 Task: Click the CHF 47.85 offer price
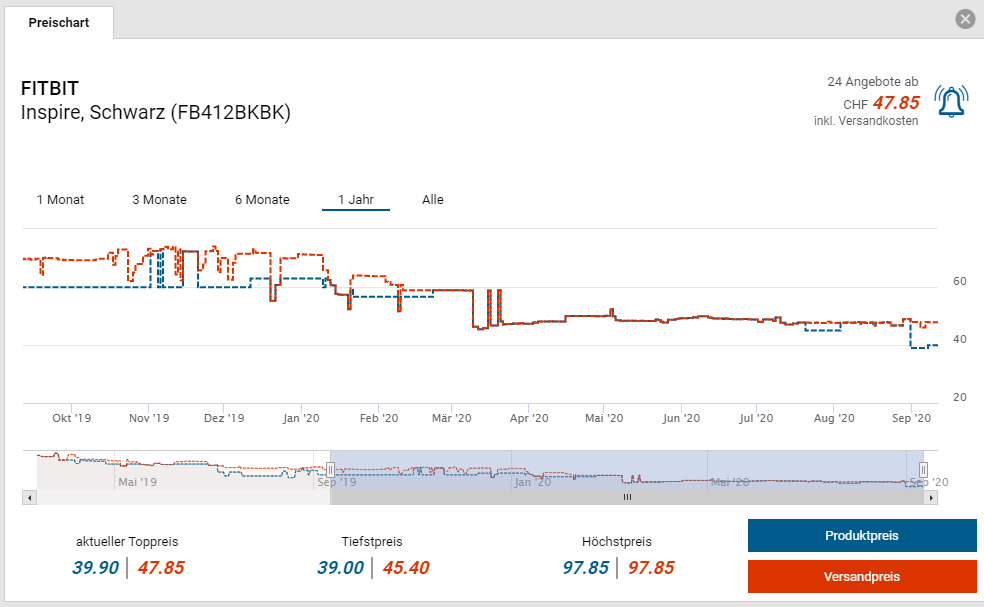pos(895,102)
